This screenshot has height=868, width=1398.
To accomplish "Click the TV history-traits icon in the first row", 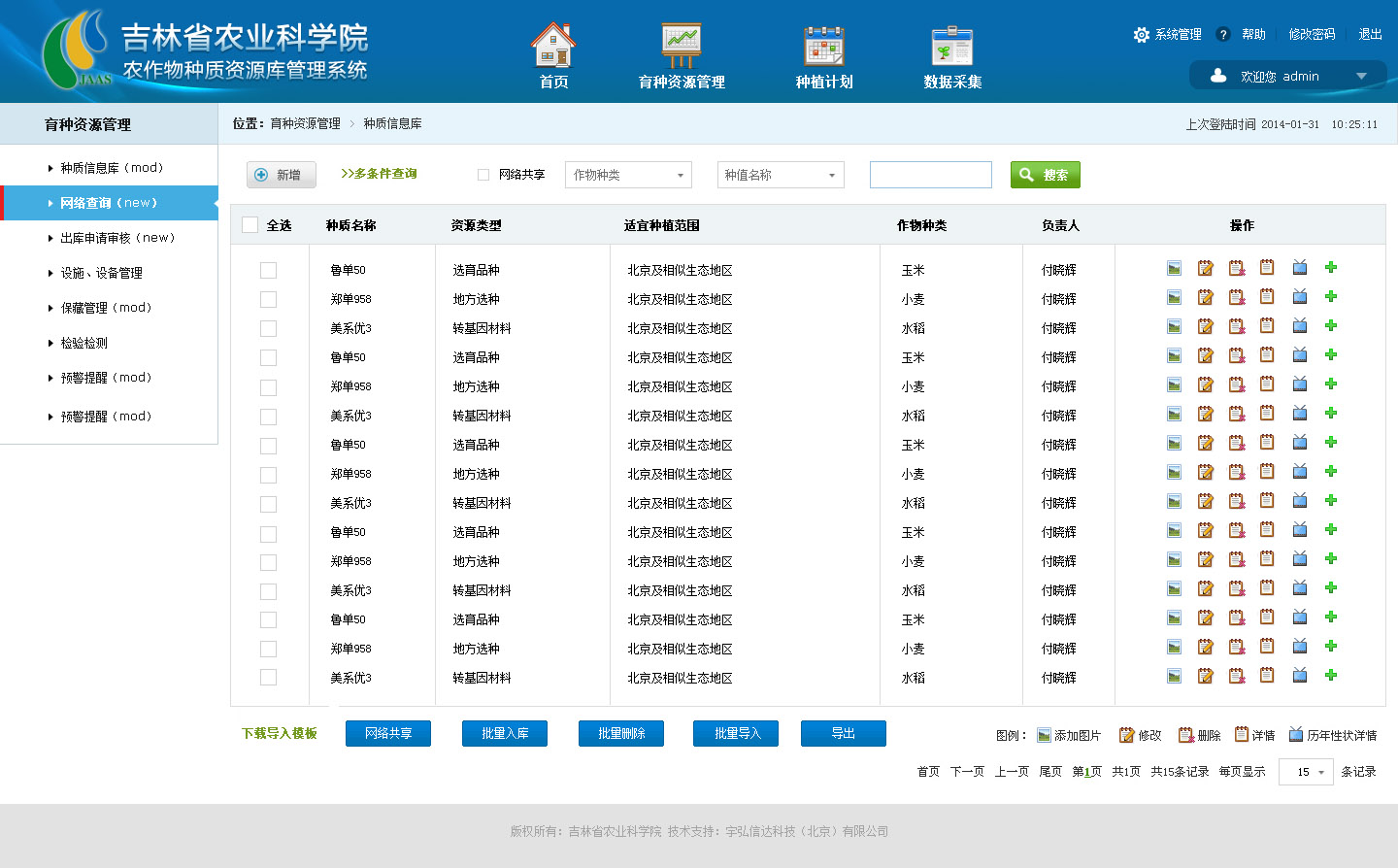I will [x=1300, y=269].
